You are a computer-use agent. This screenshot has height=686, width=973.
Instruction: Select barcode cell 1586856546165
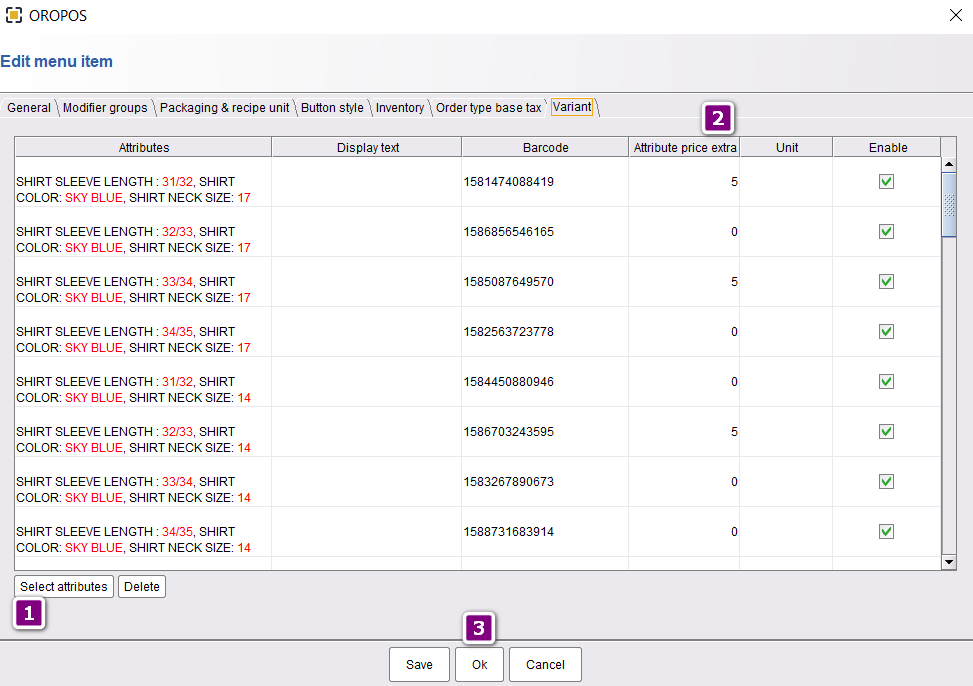coord(545,232)
